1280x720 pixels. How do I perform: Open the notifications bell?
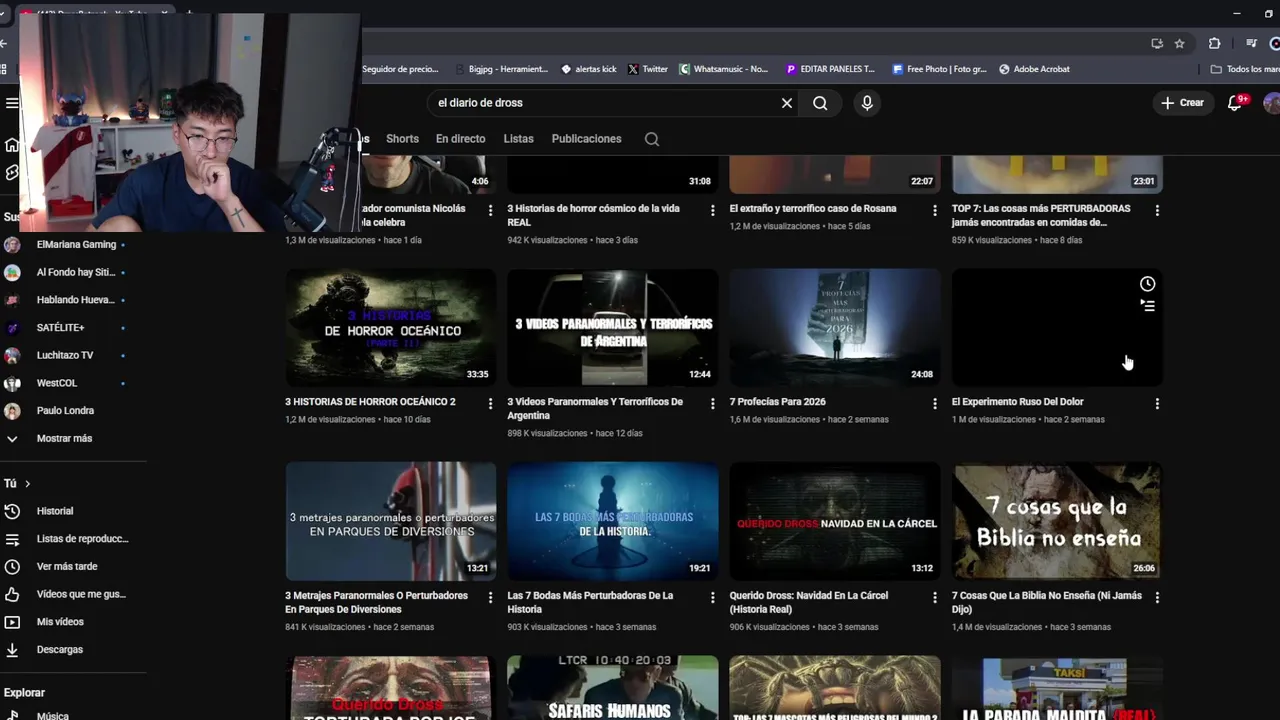coord(1235,103)
